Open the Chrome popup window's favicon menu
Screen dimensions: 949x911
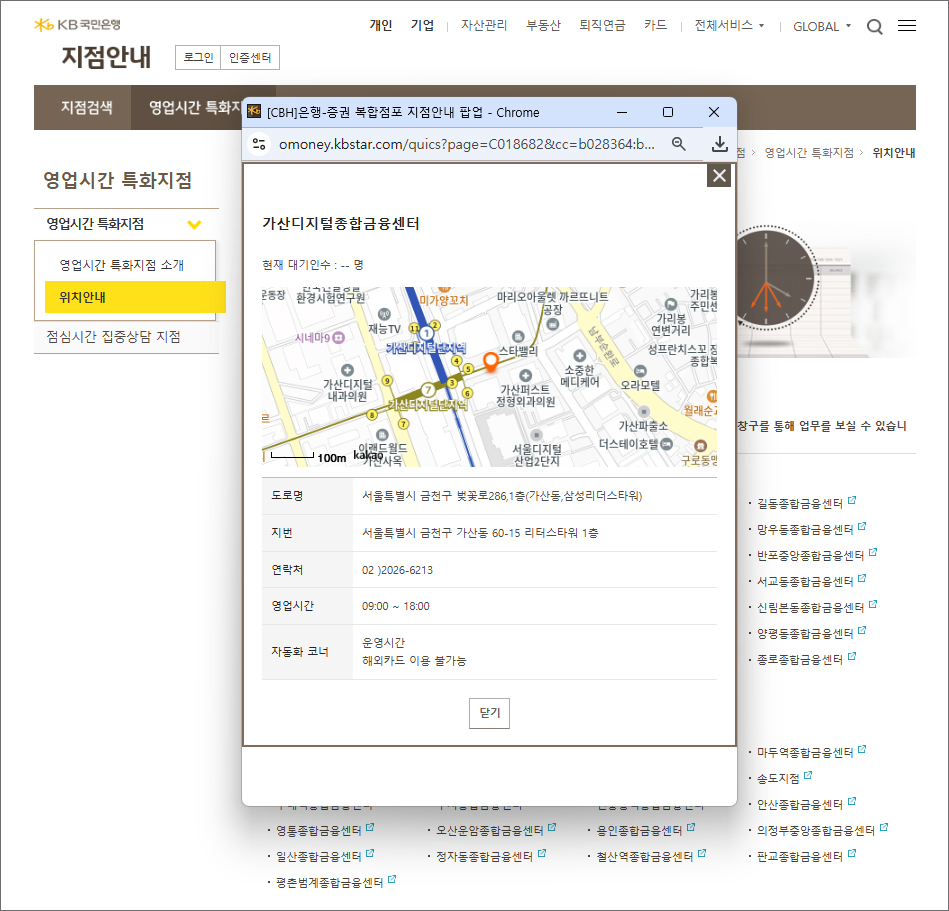pos(254,111)
